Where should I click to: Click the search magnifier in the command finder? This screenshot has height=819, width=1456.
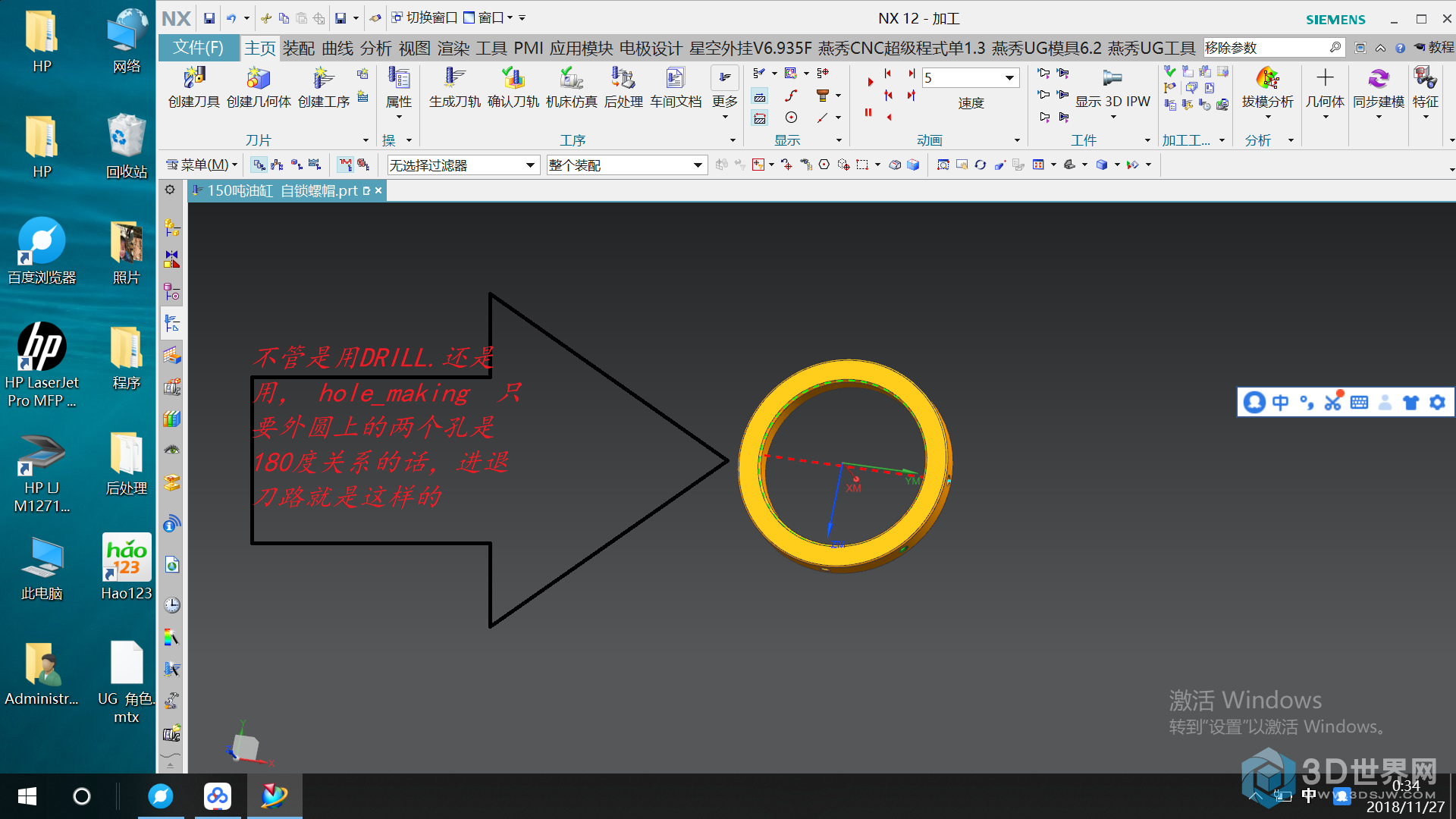(1335, 48)
